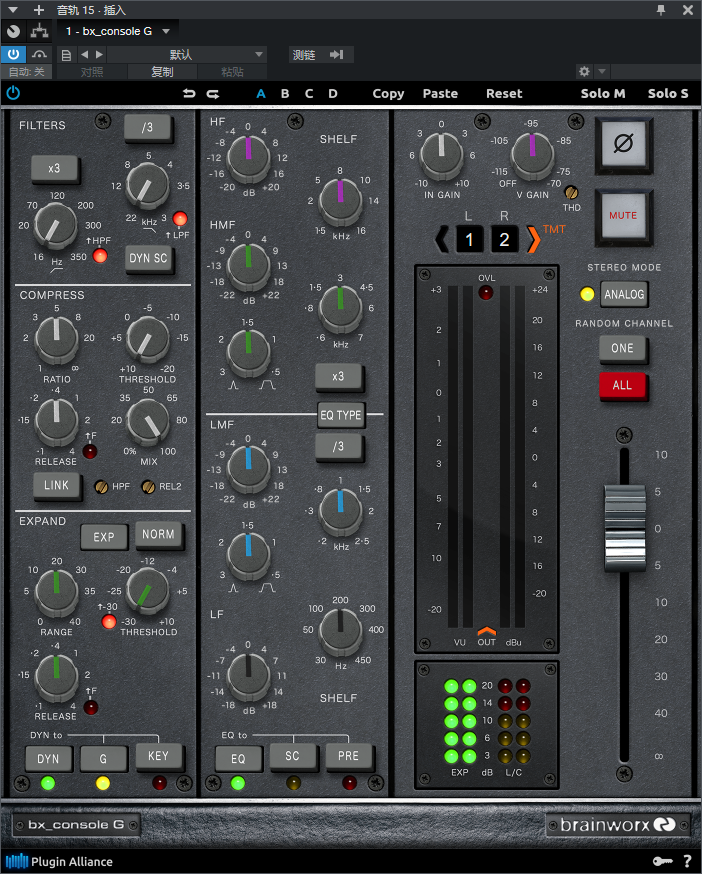Screen dimensions: 702x874
Task: Open the preset name dropdown
Action: [x=186, y=55]
